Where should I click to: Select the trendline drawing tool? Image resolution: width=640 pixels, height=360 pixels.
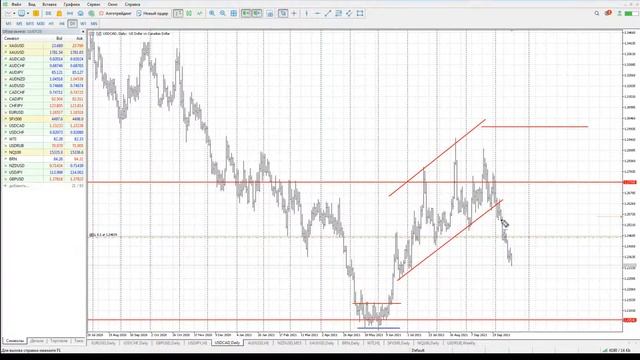(328, 13)
